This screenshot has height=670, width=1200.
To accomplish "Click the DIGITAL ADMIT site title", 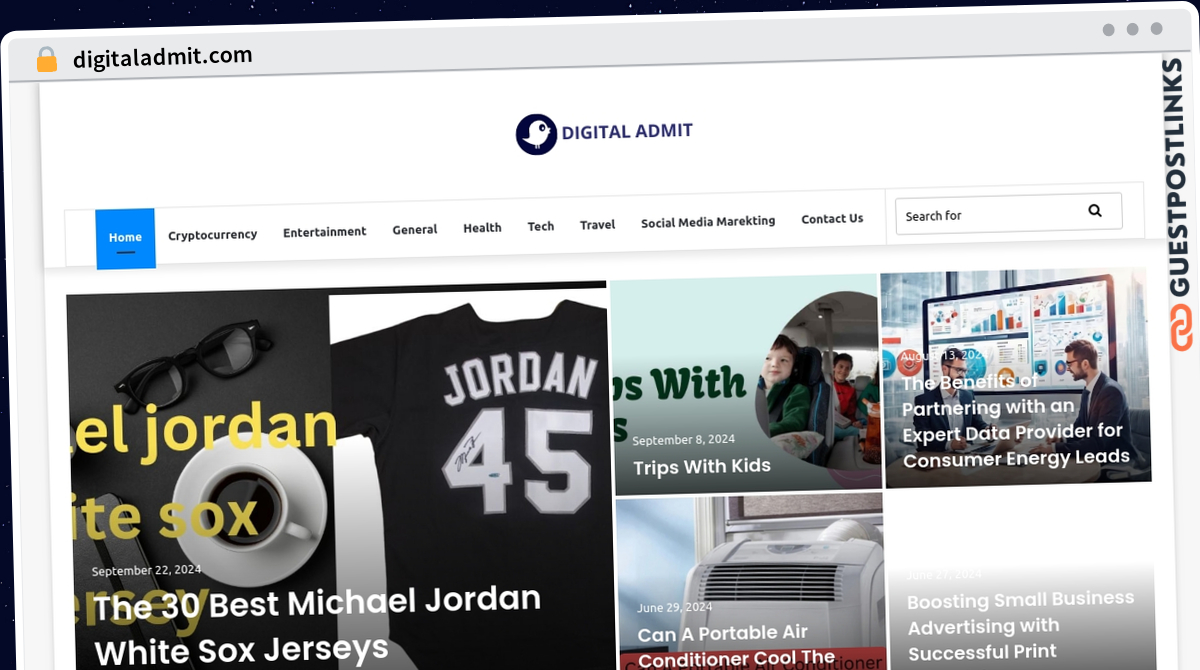I will (627, 131).
